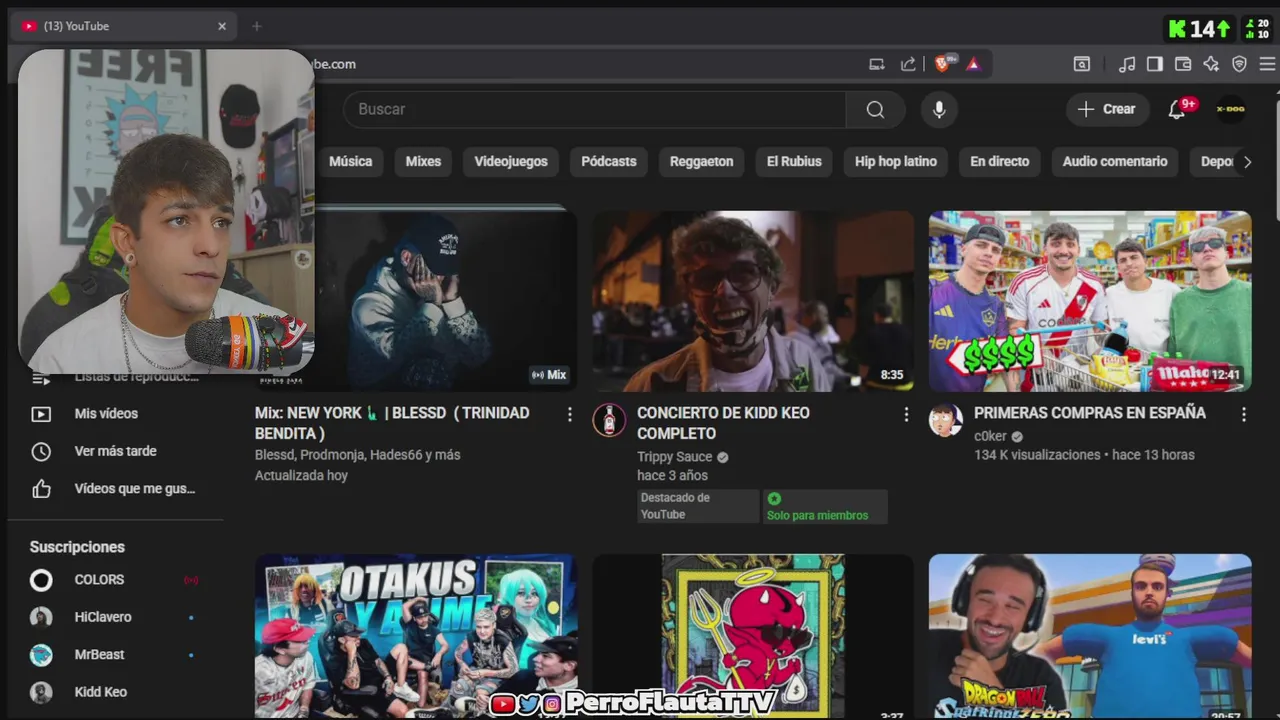Screen dimensions: 1280x720
Task: Start voice search with the microphone
Action: 939,109
